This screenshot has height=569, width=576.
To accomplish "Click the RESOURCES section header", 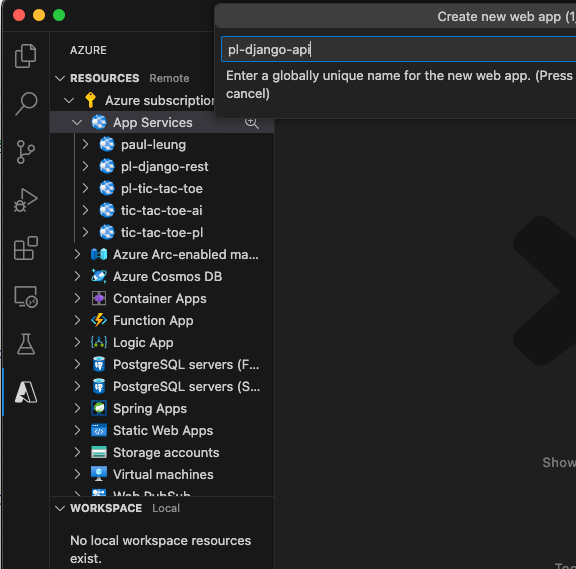I will pos(105,78).
